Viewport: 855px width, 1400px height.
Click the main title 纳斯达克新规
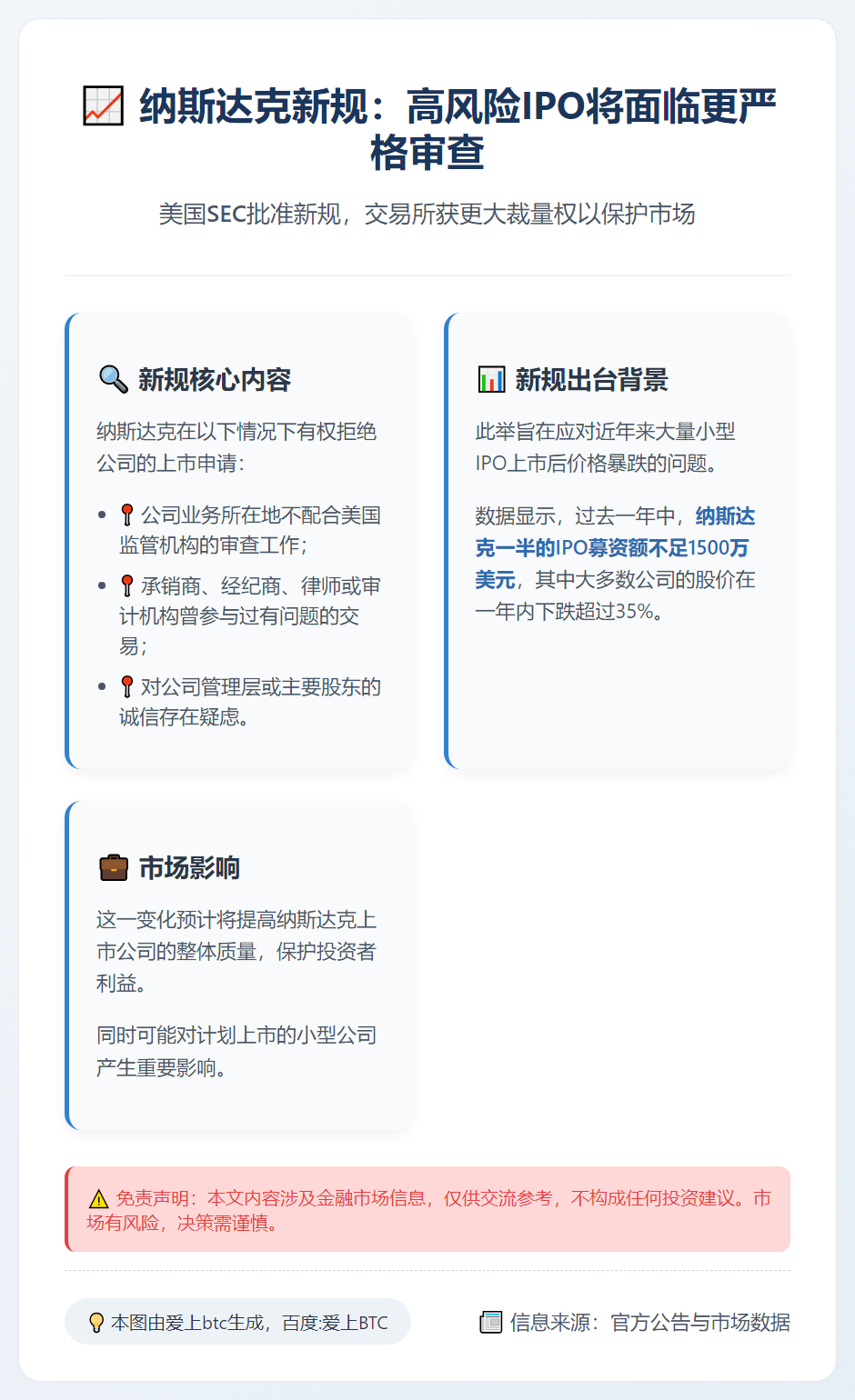tap(427, 129)
